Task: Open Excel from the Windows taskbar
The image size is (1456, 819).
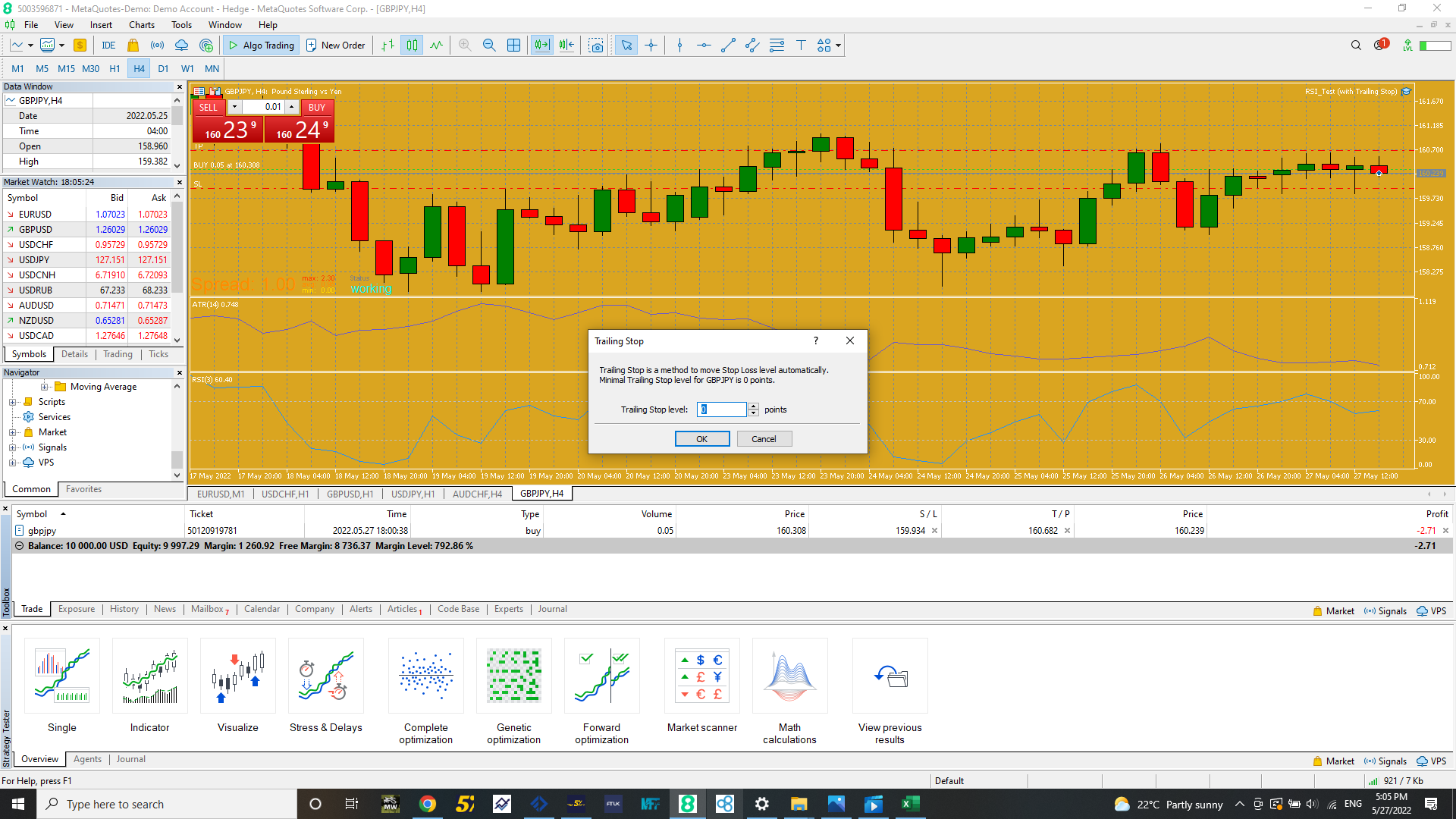Action: click(910, 804)
